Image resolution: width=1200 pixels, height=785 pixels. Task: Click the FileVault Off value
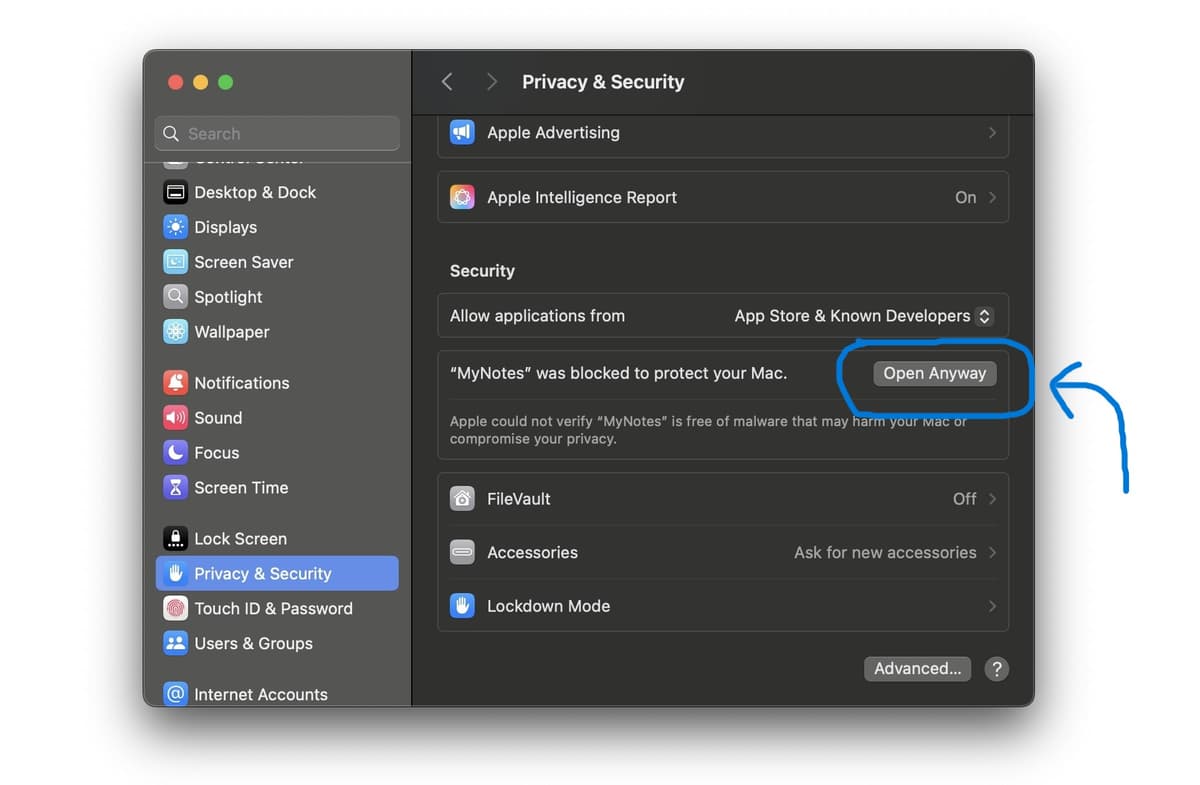(964, 499)
